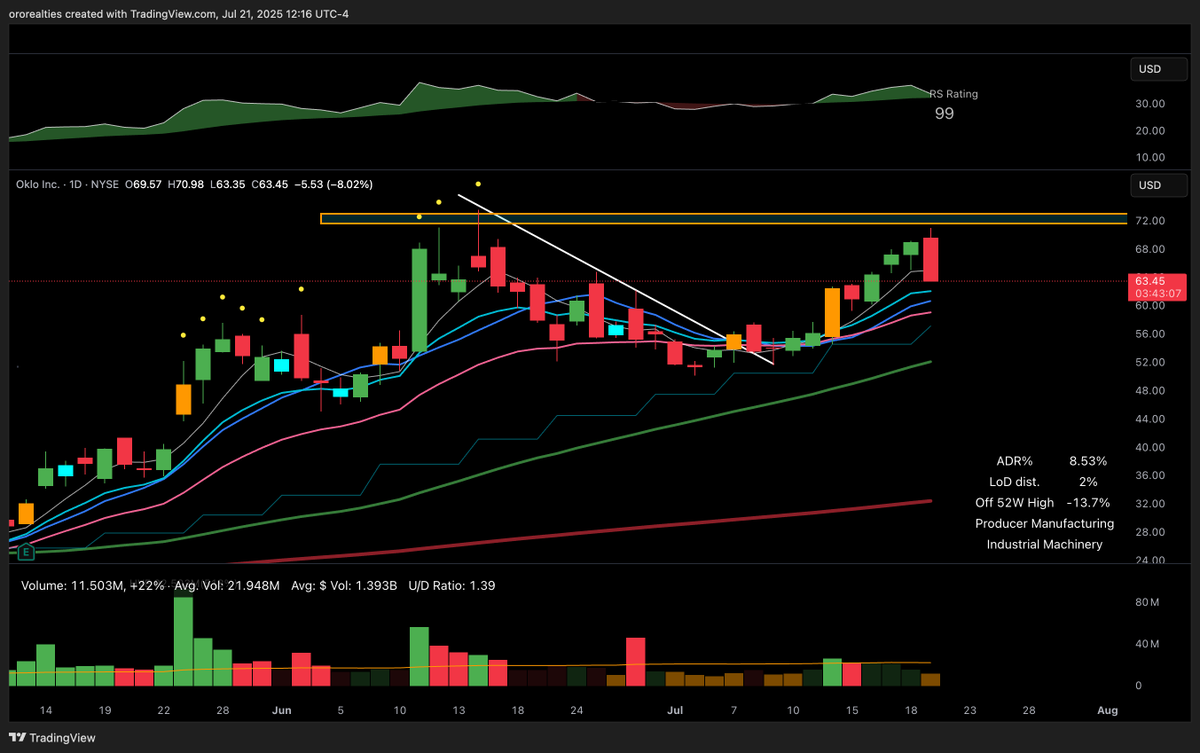Click price axis label 52.00
The image size is (1200, 753).
1150,362
